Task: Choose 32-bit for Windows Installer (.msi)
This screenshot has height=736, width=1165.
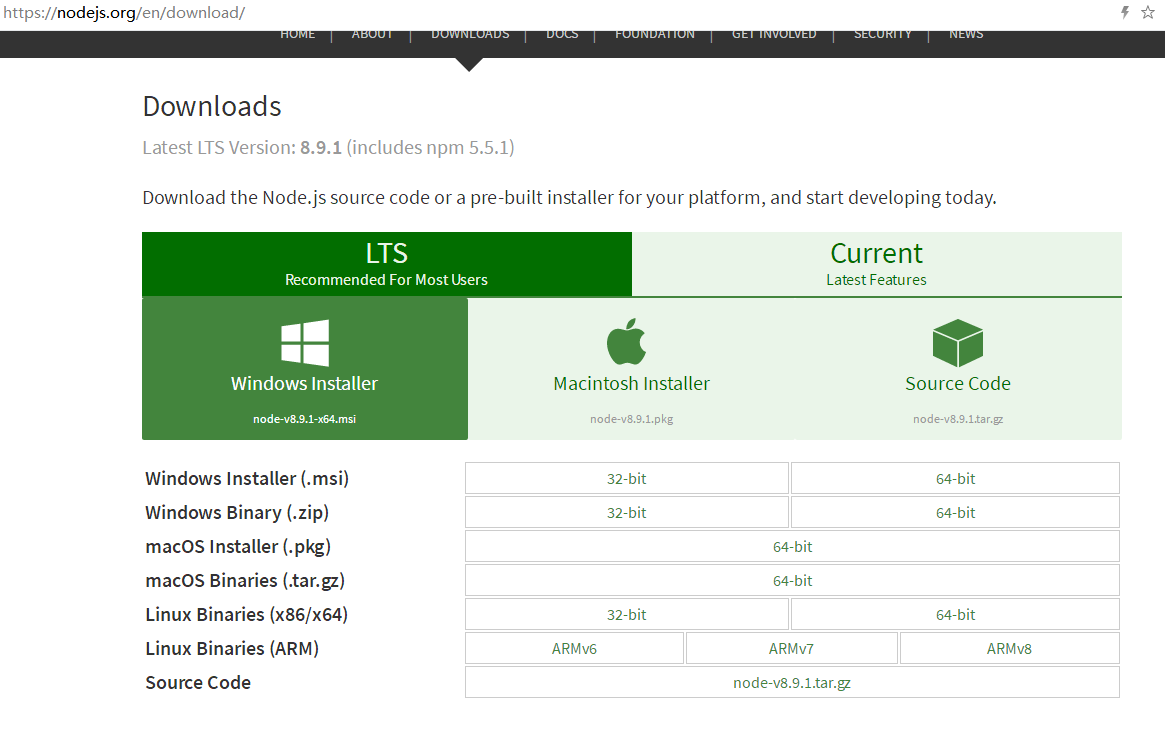Action: (626, 478)
